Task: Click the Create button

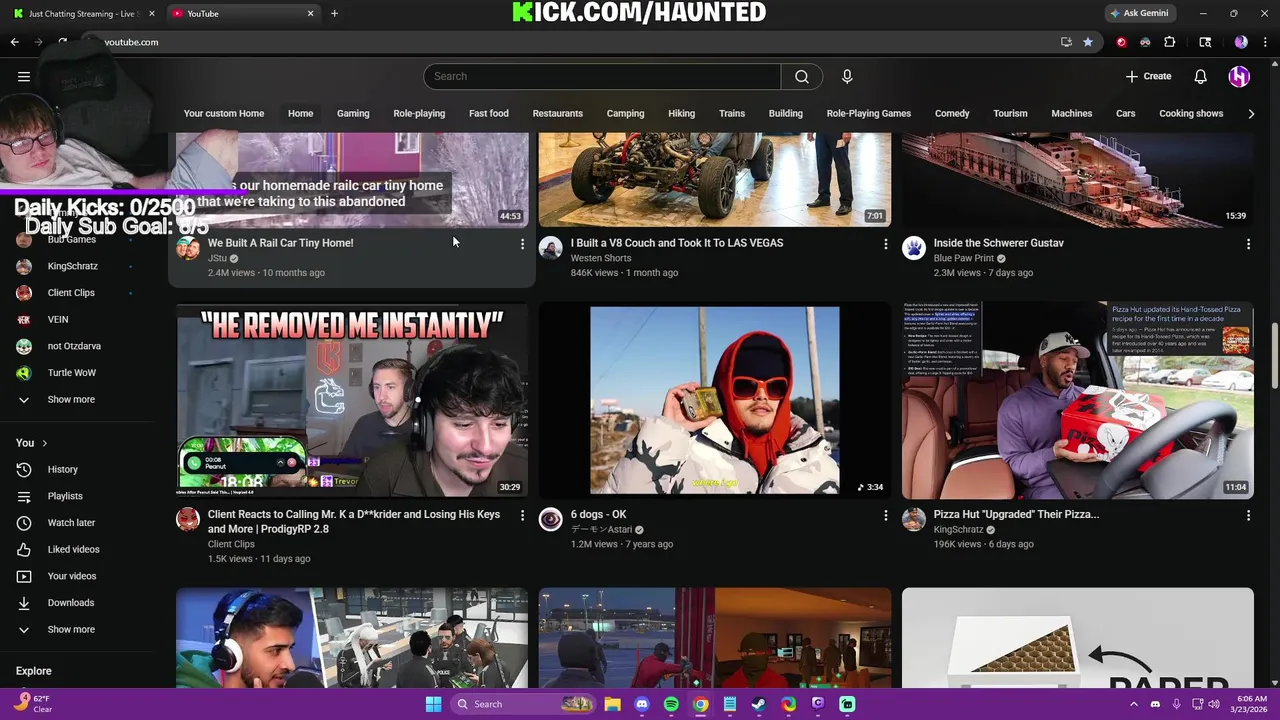Action: tap(1148, 76)
